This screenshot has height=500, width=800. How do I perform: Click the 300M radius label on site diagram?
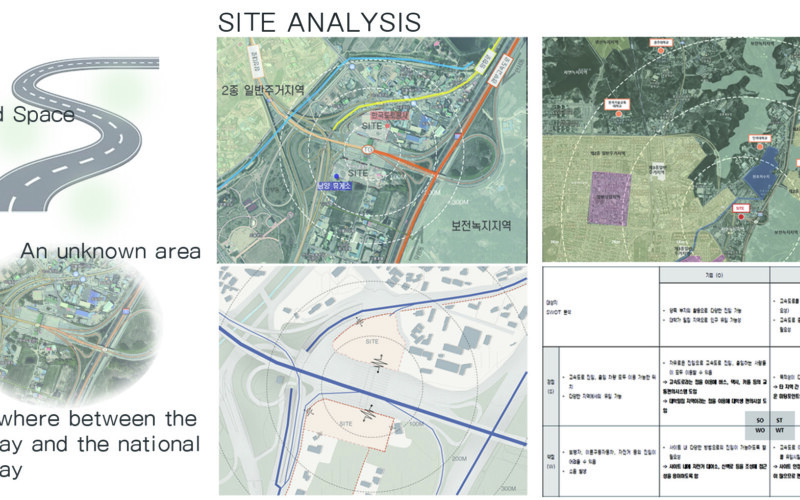coord(508,488)
